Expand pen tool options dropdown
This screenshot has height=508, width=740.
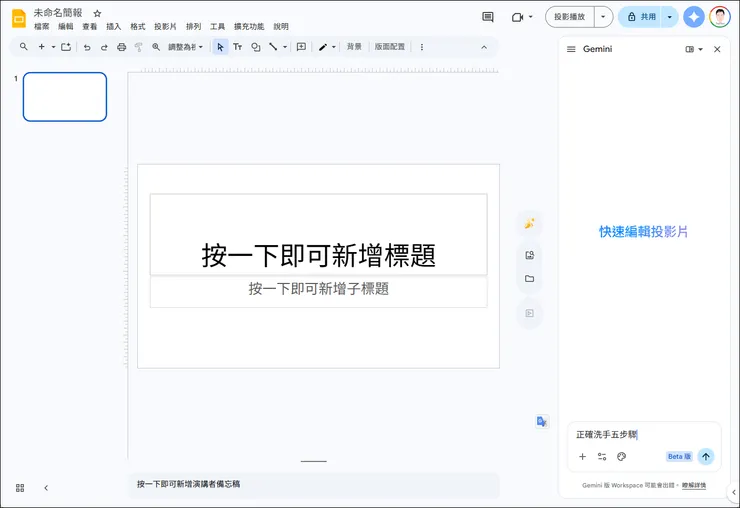point(334,47)
